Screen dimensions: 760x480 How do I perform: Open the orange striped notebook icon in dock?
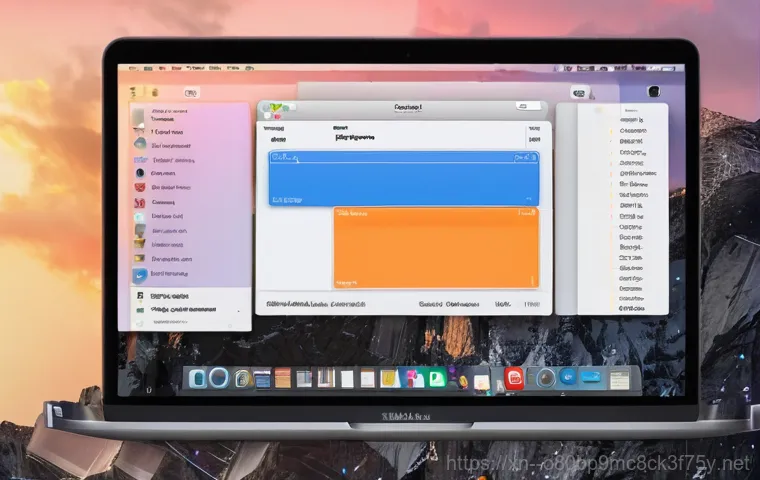[x=283, y=379]
